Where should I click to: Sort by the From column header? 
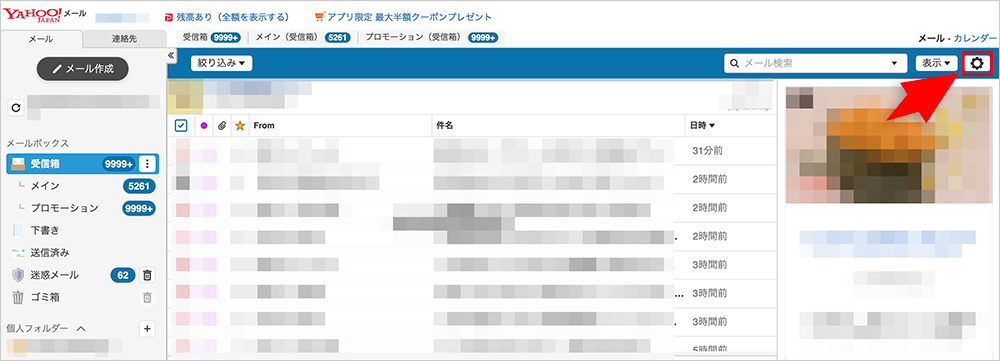pyautogui.click(x=264, y=126)
